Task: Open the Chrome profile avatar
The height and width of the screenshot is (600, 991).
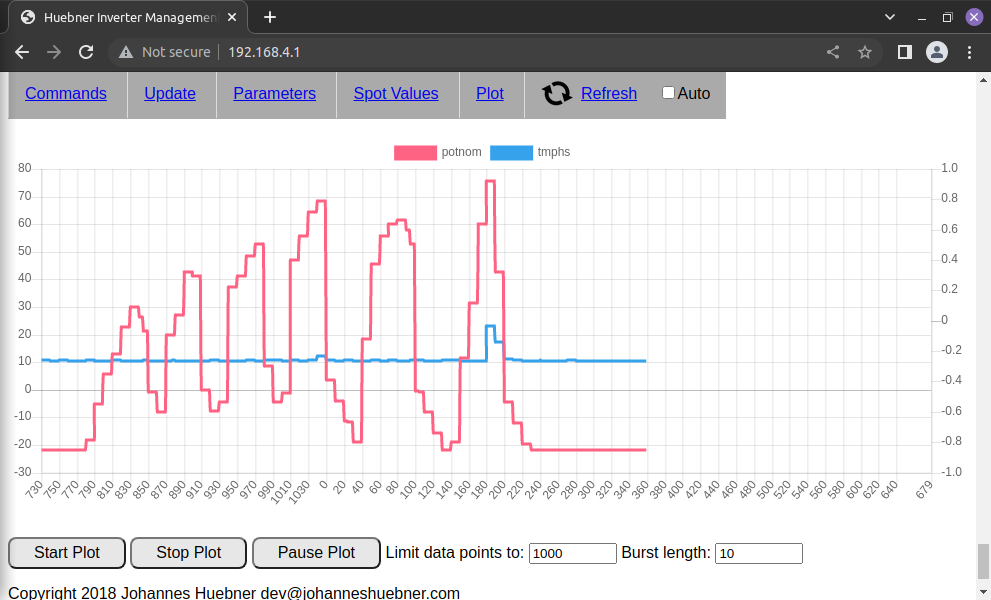Action: (936, 52)
